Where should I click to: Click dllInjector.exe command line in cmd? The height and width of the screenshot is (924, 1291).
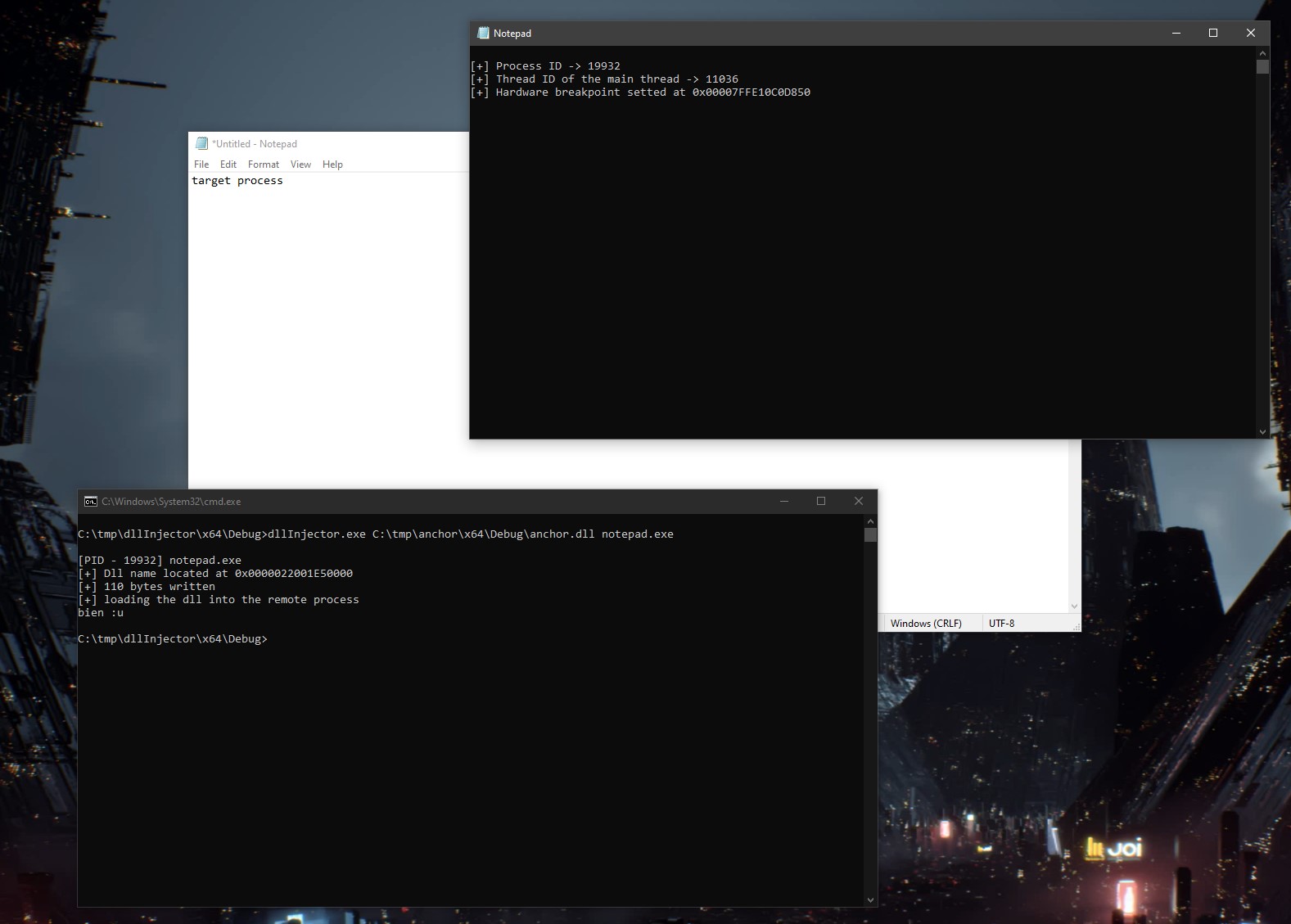[x=376, y=534]
